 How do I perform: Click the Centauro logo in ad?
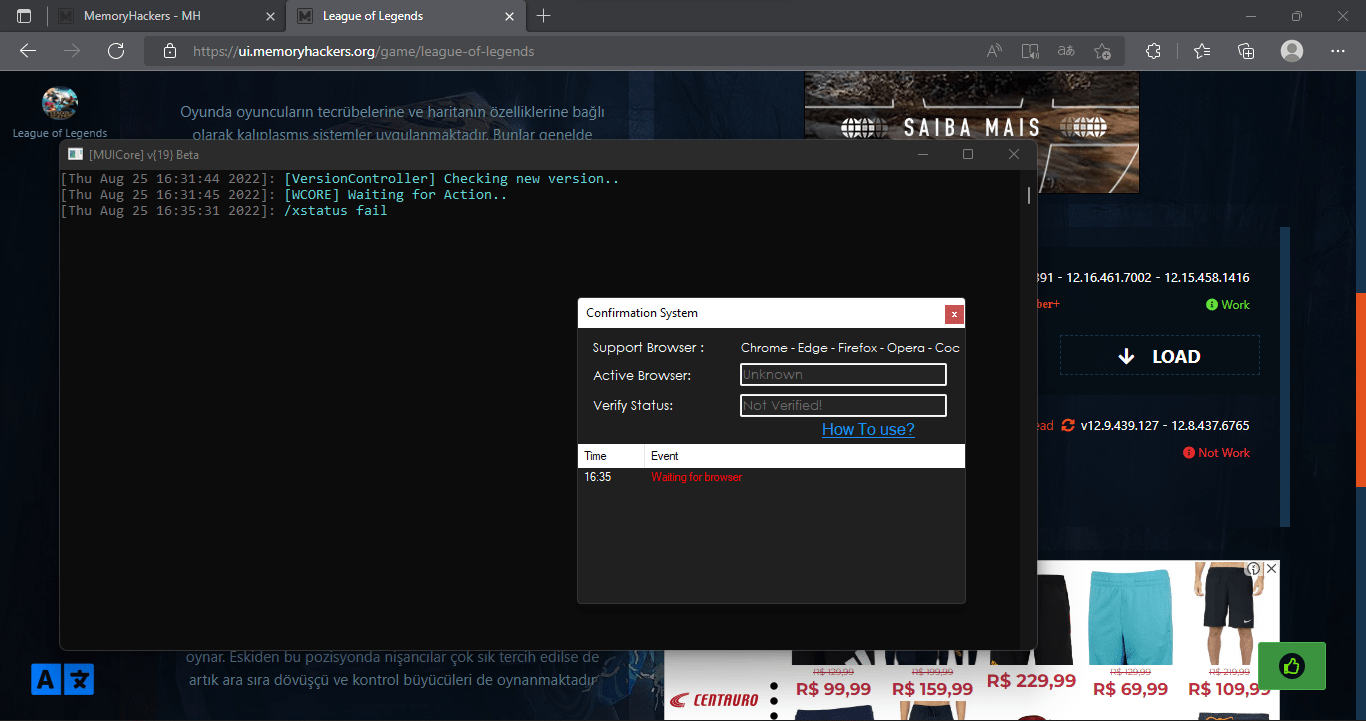(x=713, y=699)
